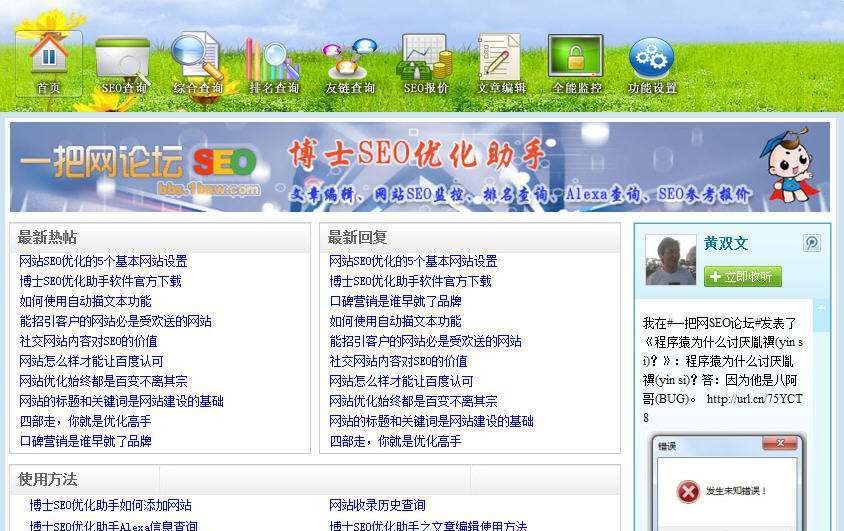Open 网站的标题和关键词是网站建设的基础 in 最新热帖
844x531 pixels.
click(x=121, y=401)
